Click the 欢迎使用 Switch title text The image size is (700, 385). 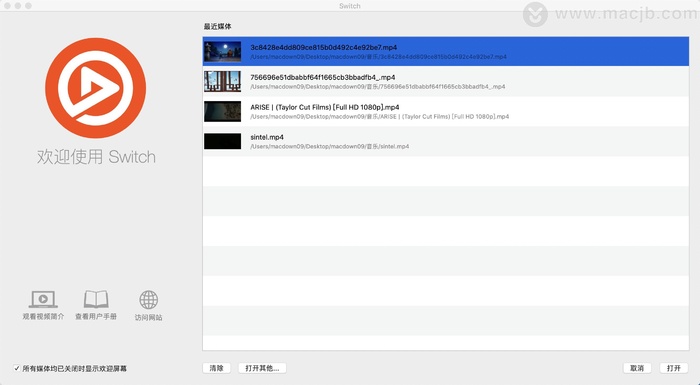(x=96, y=157)
